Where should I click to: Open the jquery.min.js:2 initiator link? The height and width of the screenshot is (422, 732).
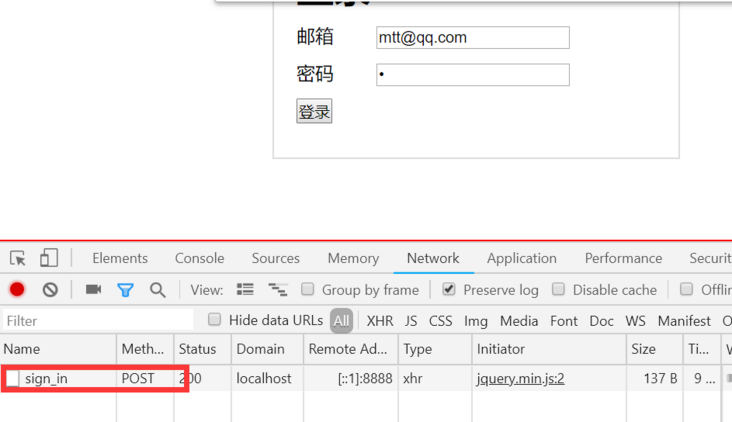click(521, 378)
